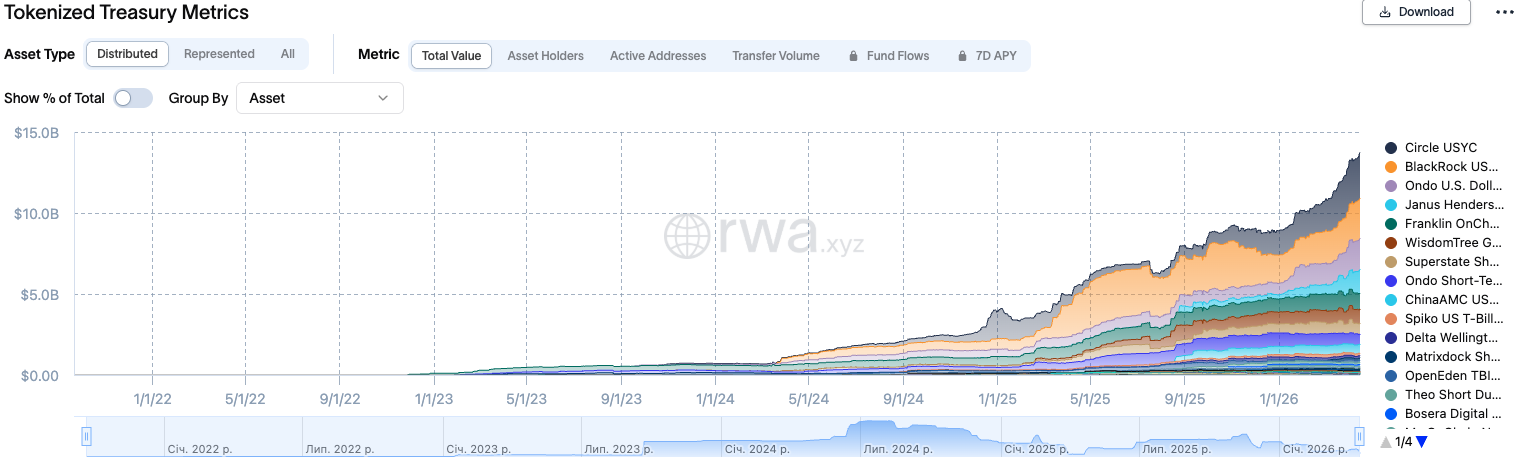Switch metric to Asset Holders
Screen dimensions: 1522x475
(x=545, y=56)
